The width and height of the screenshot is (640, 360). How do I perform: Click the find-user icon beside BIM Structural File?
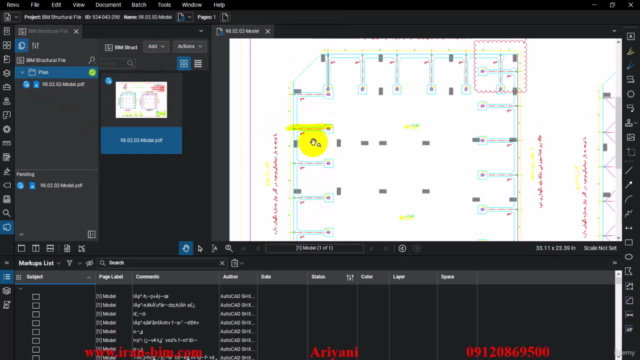point(91,60)
